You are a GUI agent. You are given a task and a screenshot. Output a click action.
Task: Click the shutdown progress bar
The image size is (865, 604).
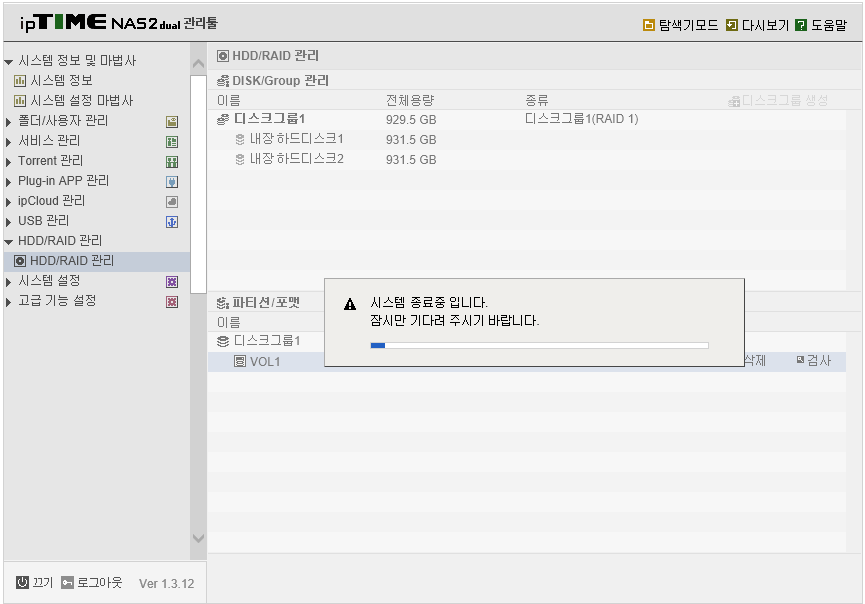540,346
